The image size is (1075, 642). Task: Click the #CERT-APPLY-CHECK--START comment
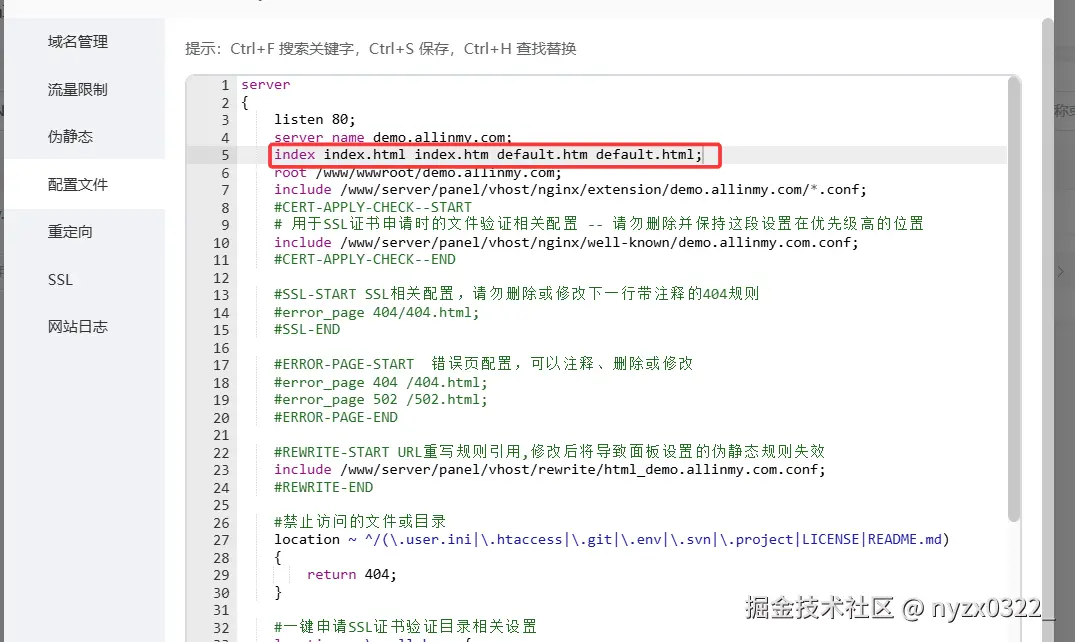373,207
